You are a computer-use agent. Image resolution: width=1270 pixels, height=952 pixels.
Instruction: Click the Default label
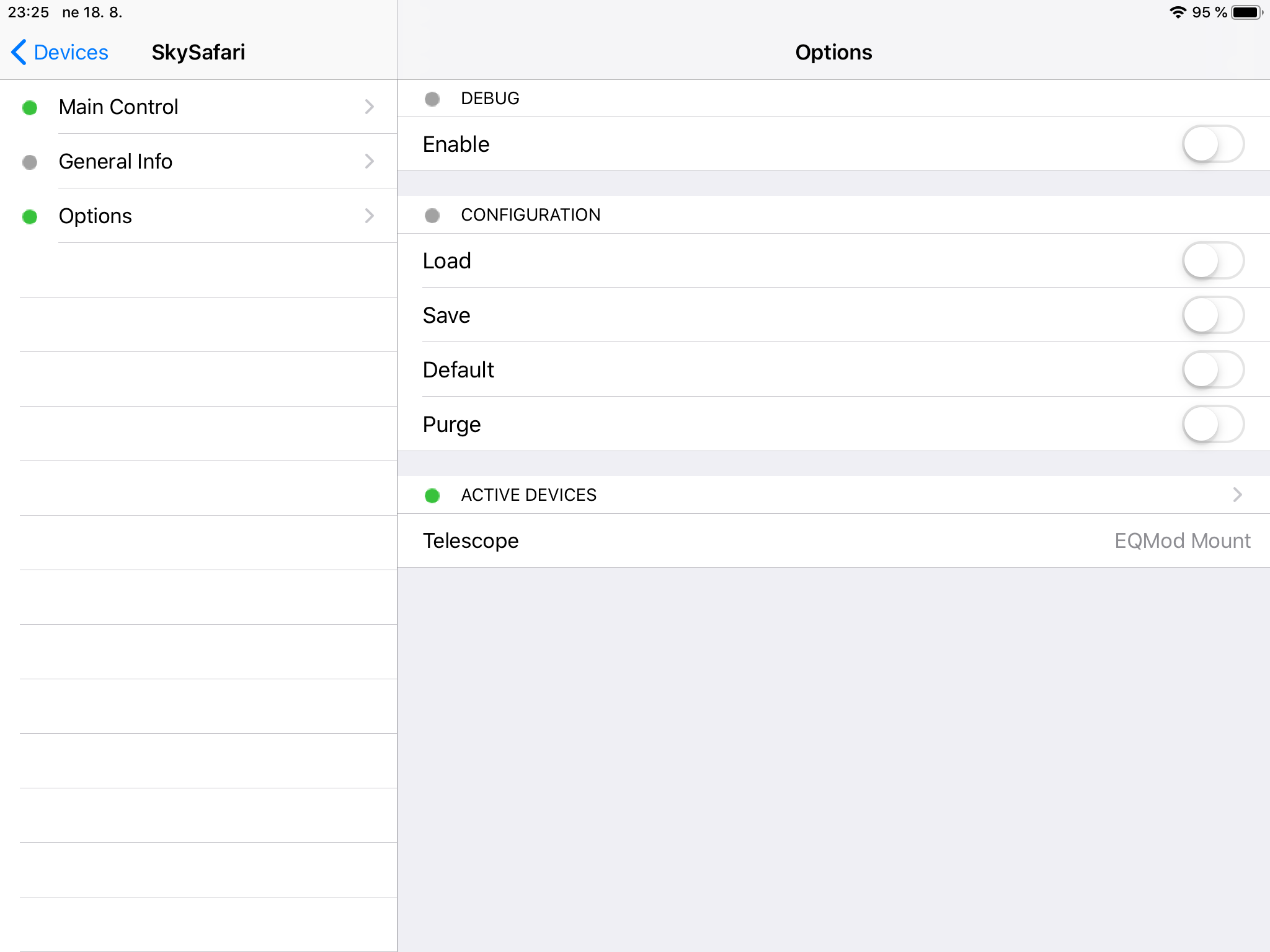click(x=458, y=369)
